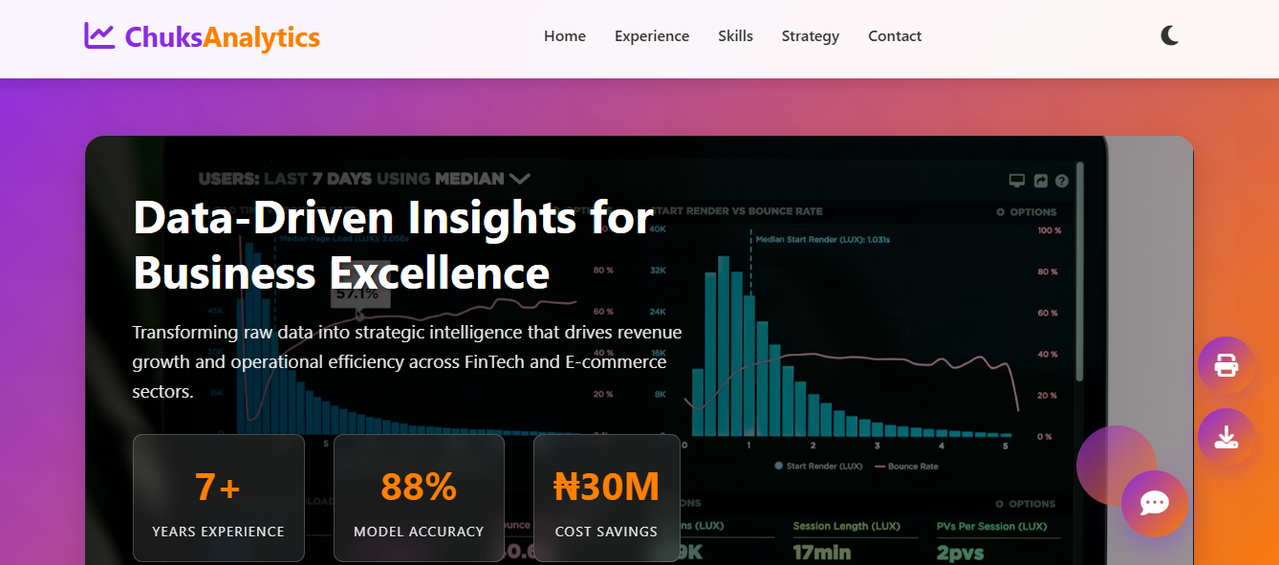The image size is (1279, 565).
Task: Open the Skills nav item
Action: tap(735, 36)
